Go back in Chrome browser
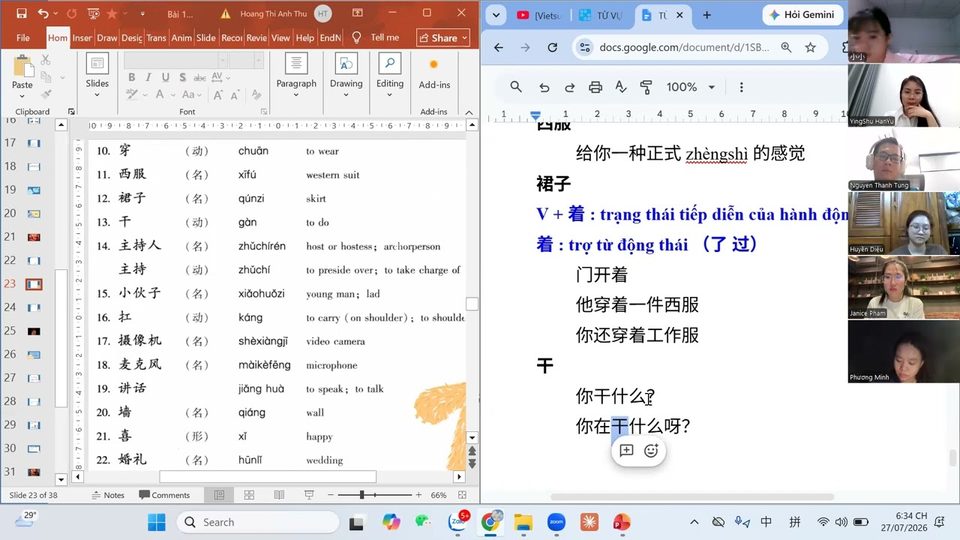Viewport: 960px width, 540px height. (498, 47)
